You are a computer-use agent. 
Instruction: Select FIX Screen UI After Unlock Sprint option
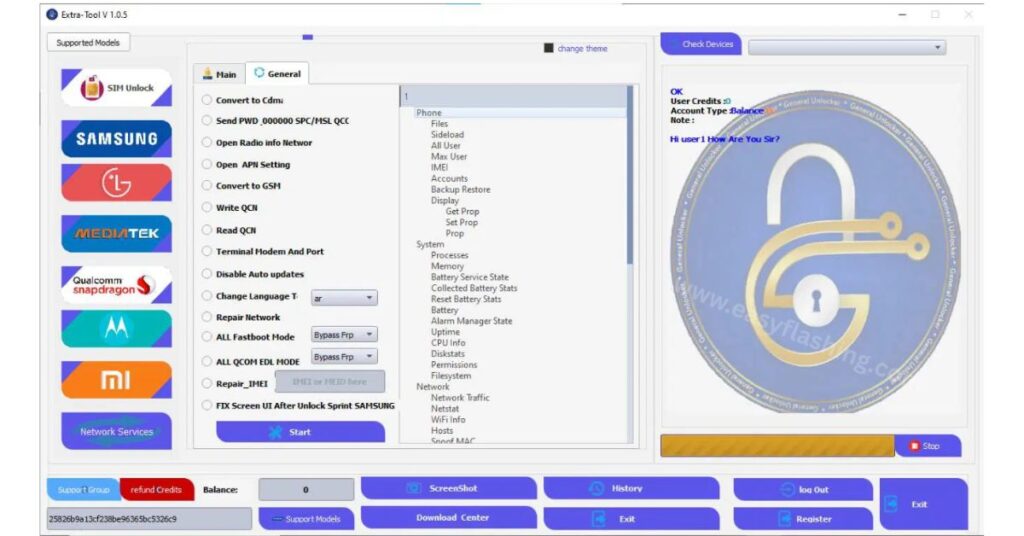(206, 405)
